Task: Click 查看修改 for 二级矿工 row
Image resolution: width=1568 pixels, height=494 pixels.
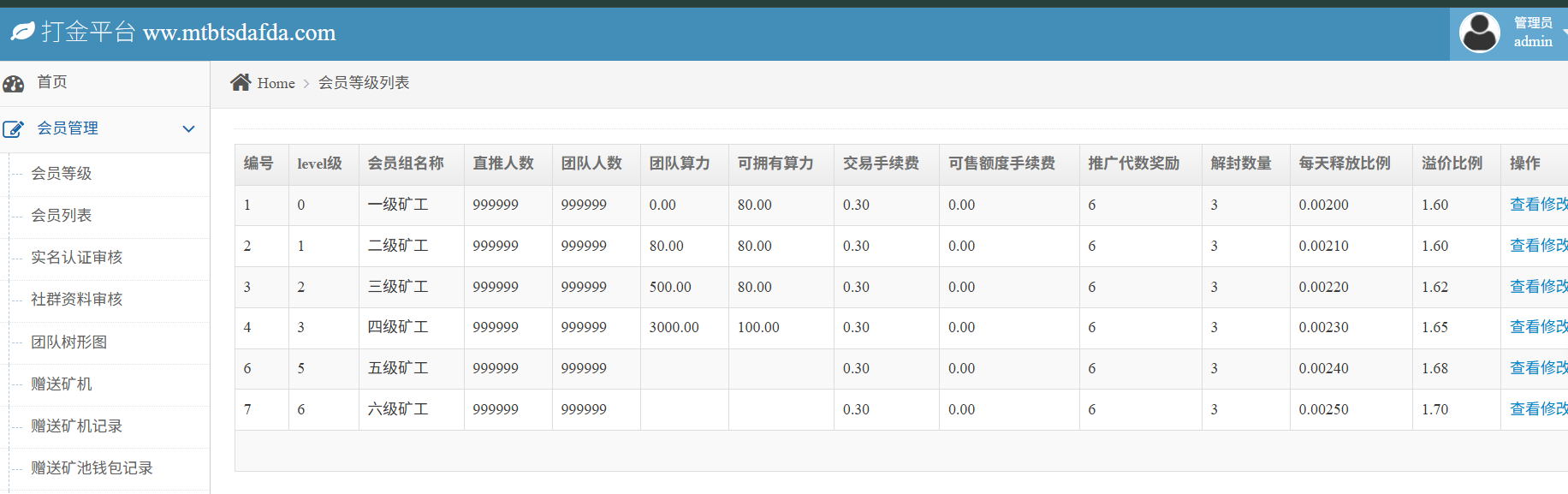Action: [1539, 246]
